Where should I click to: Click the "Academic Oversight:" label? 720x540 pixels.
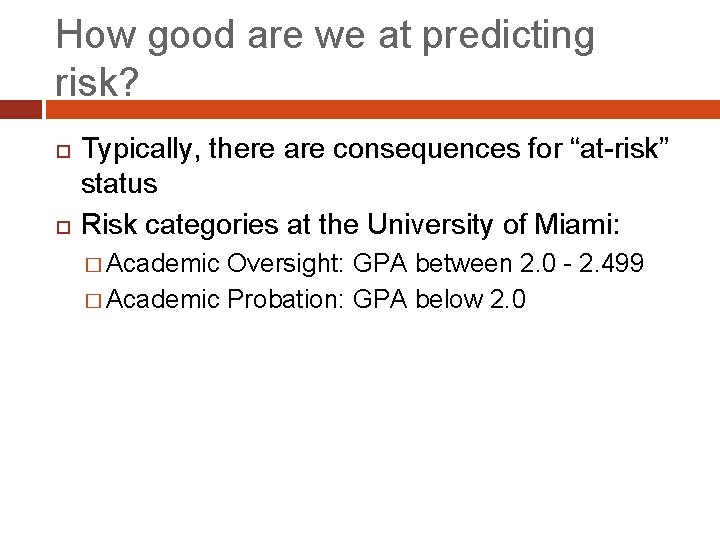click(x=226, y=264)
